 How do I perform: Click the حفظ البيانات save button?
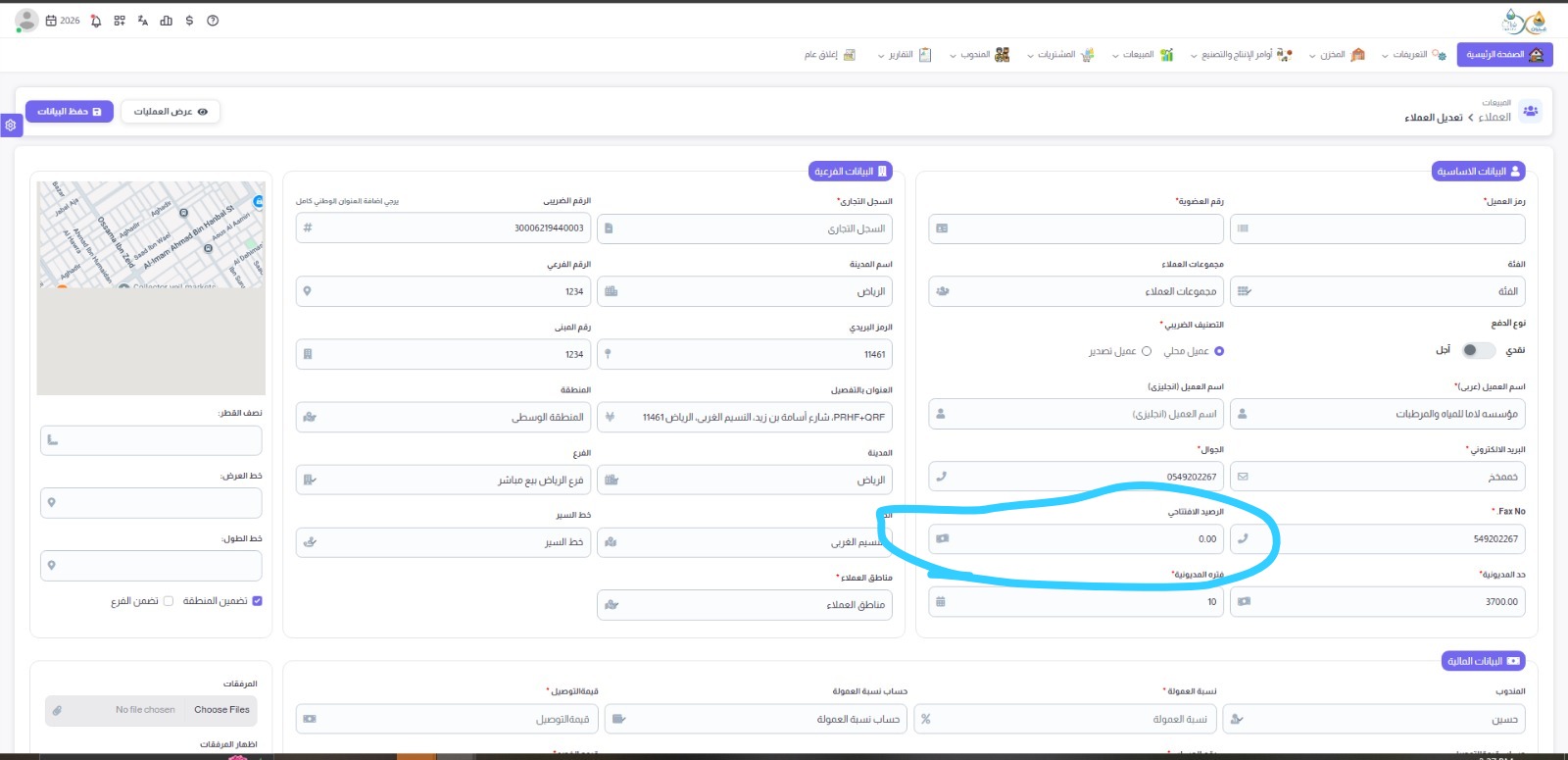coord(70,112)
